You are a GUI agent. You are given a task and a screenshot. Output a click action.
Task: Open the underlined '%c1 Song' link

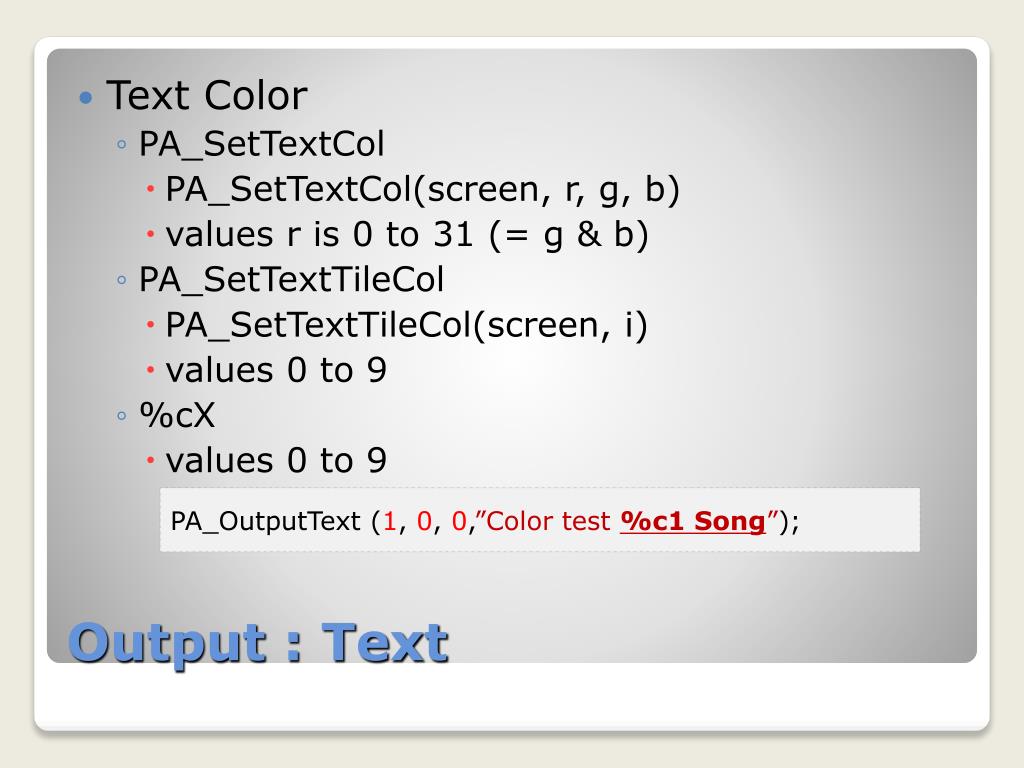coord(692,521)
